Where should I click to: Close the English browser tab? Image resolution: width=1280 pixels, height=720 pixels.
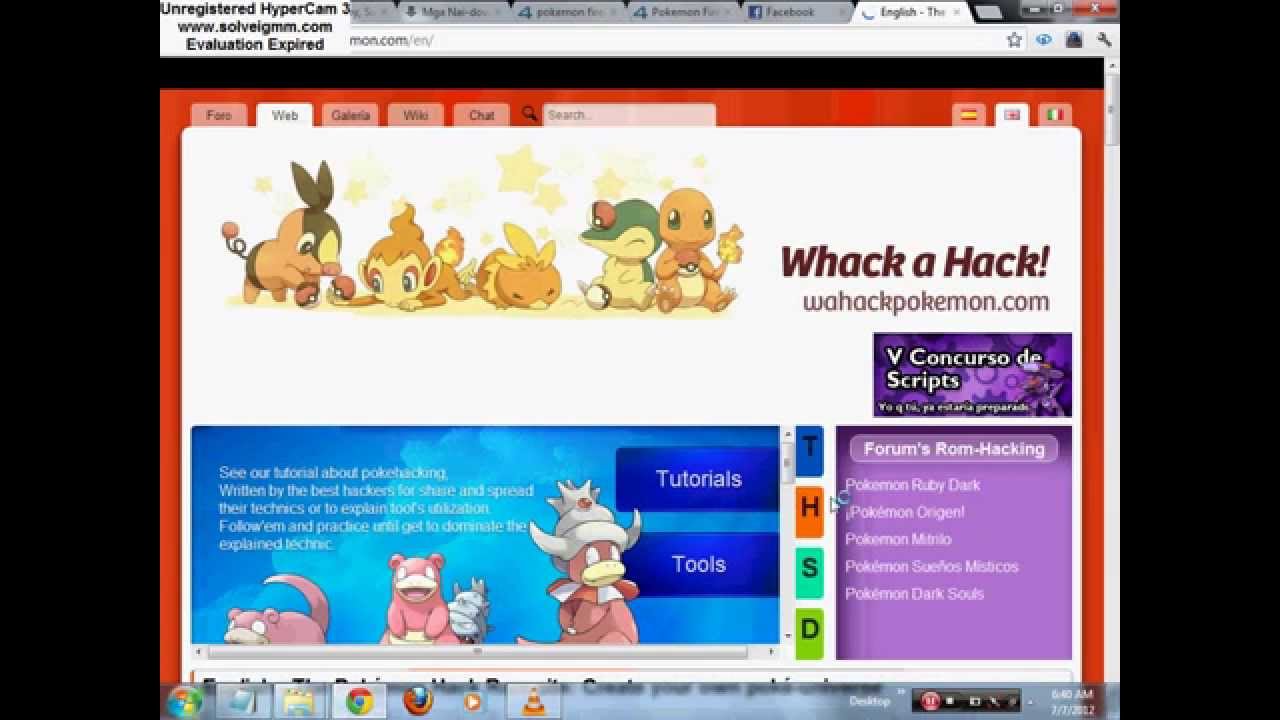point(955,12)
